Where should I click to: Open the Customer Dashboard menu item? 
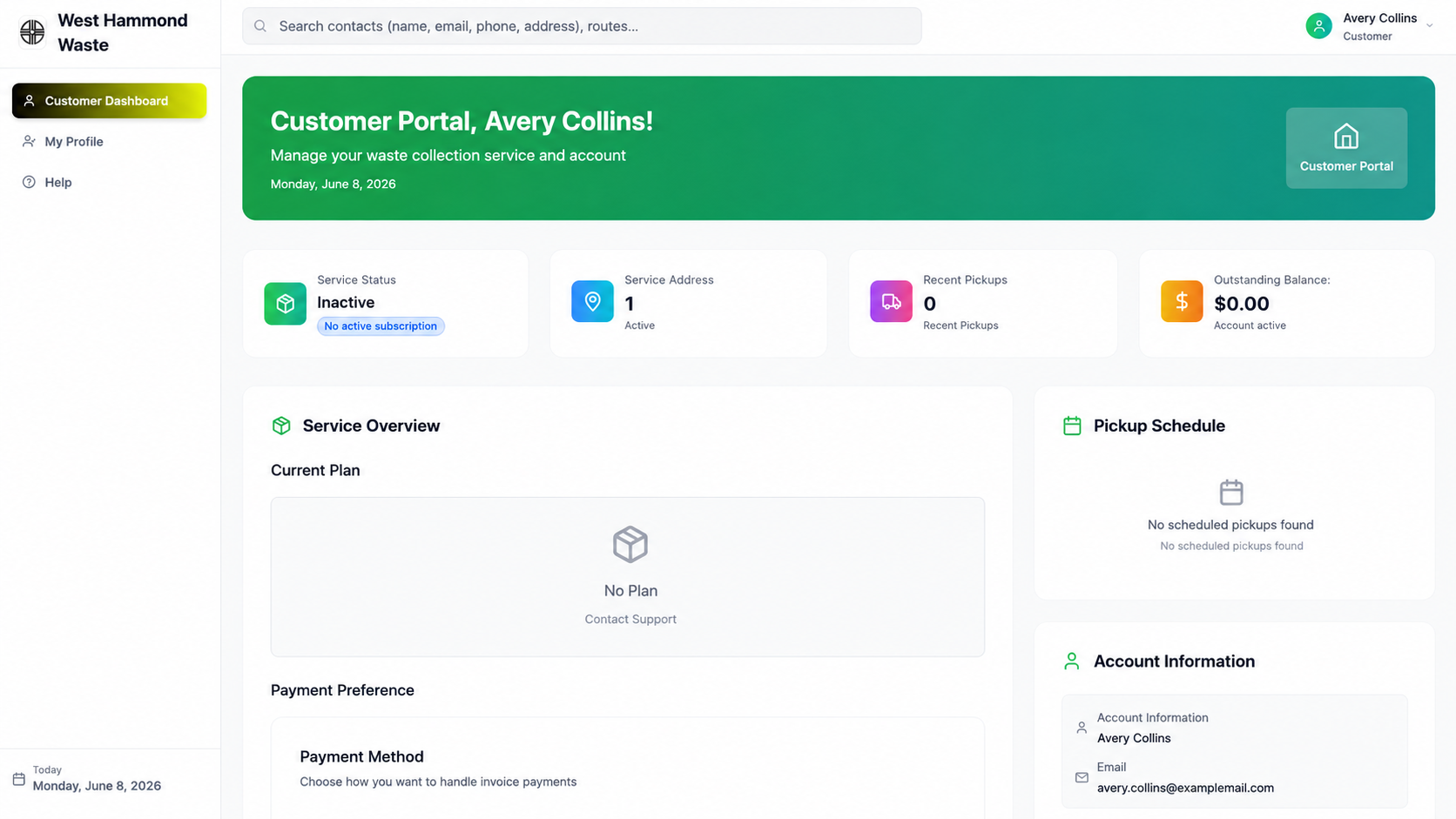click(109, 101)
